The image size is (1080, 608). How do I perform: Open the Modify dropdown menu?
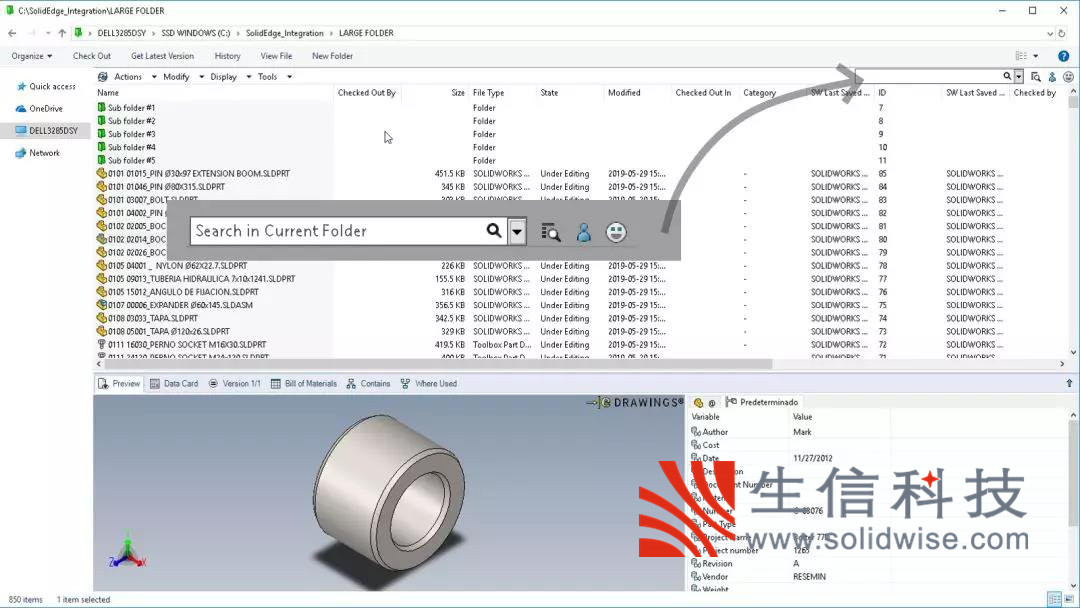tap(183, 76)
